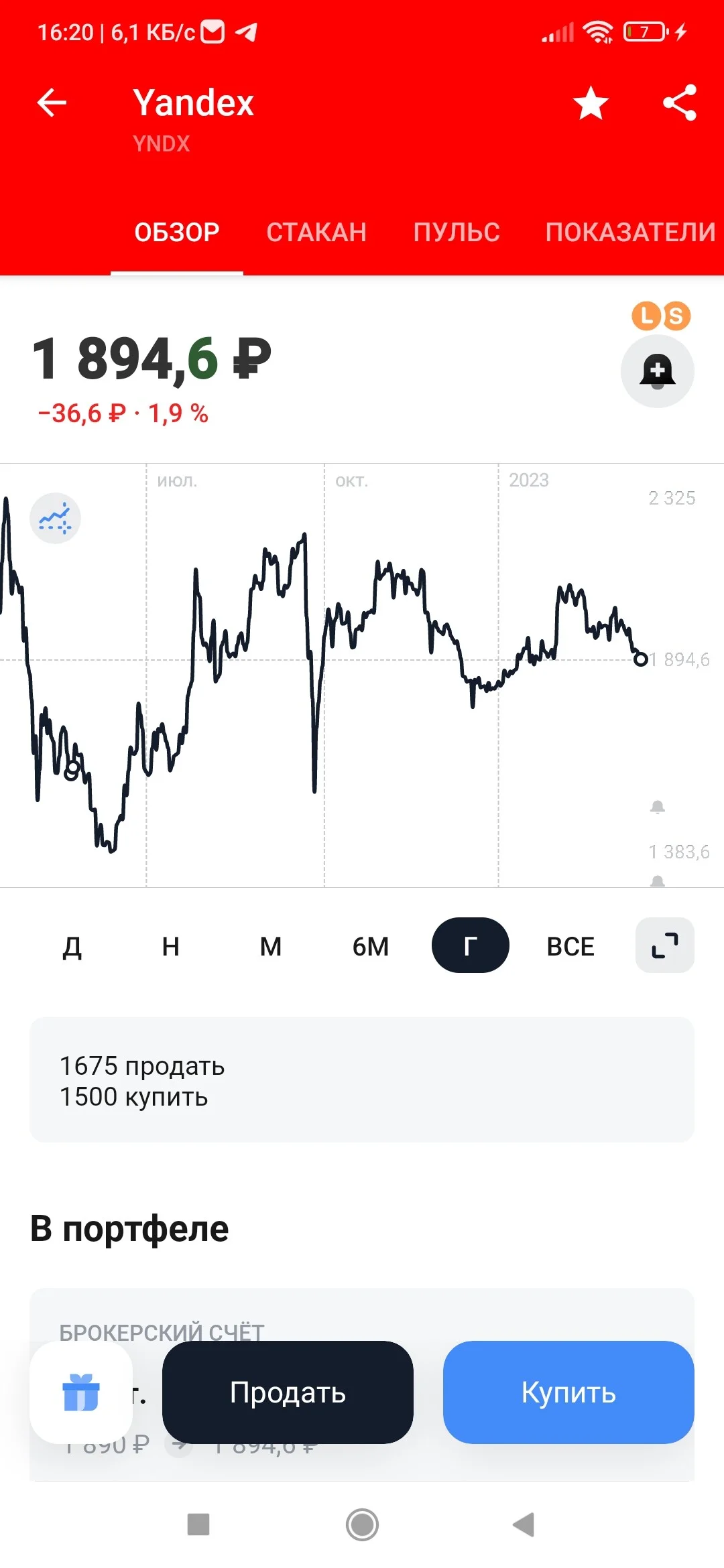Tap the back arrow in header
The image size is (724, 1568).
pyautogui.click(x=52, y=103)
